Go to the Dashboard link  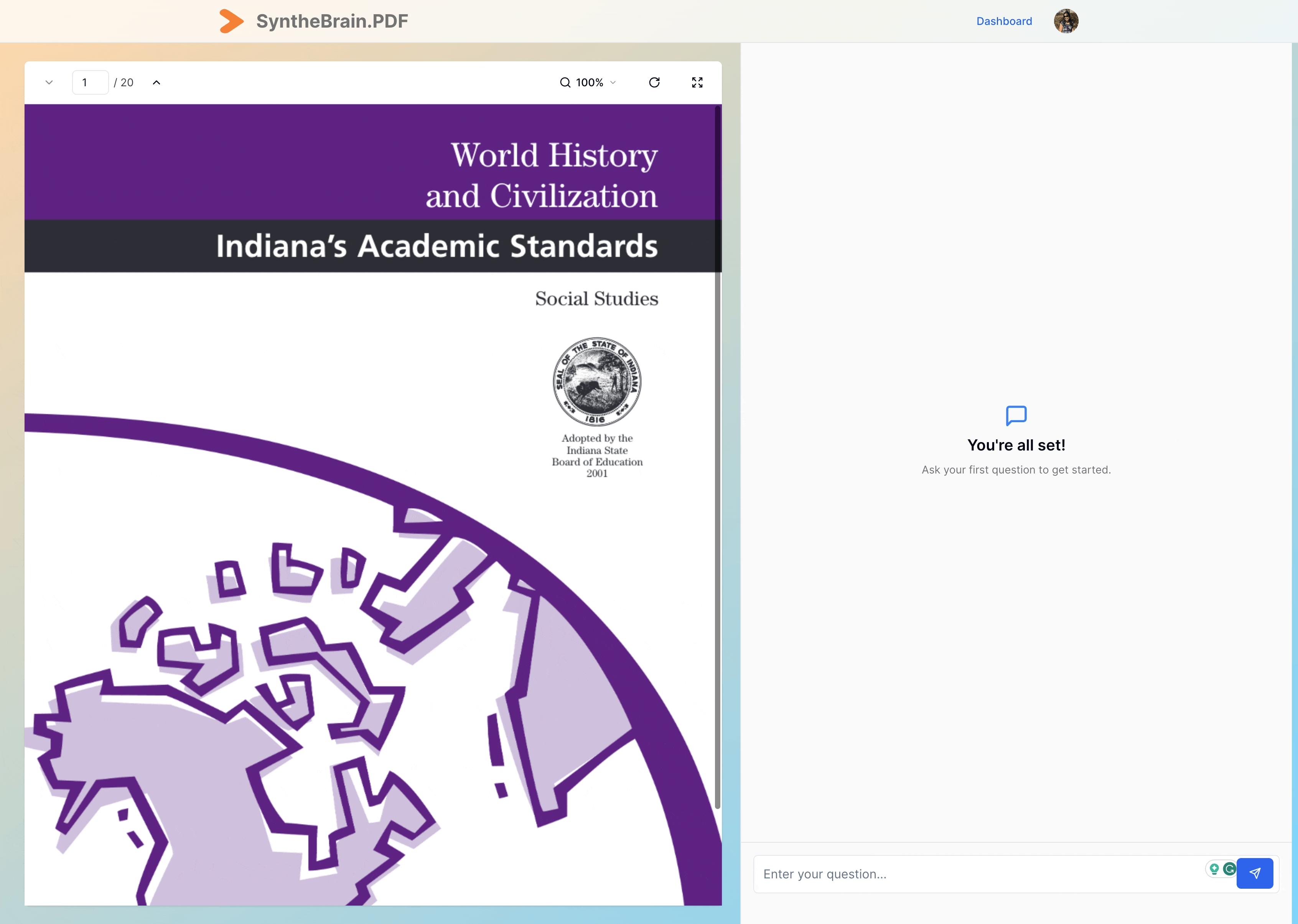click(1004, 21)
